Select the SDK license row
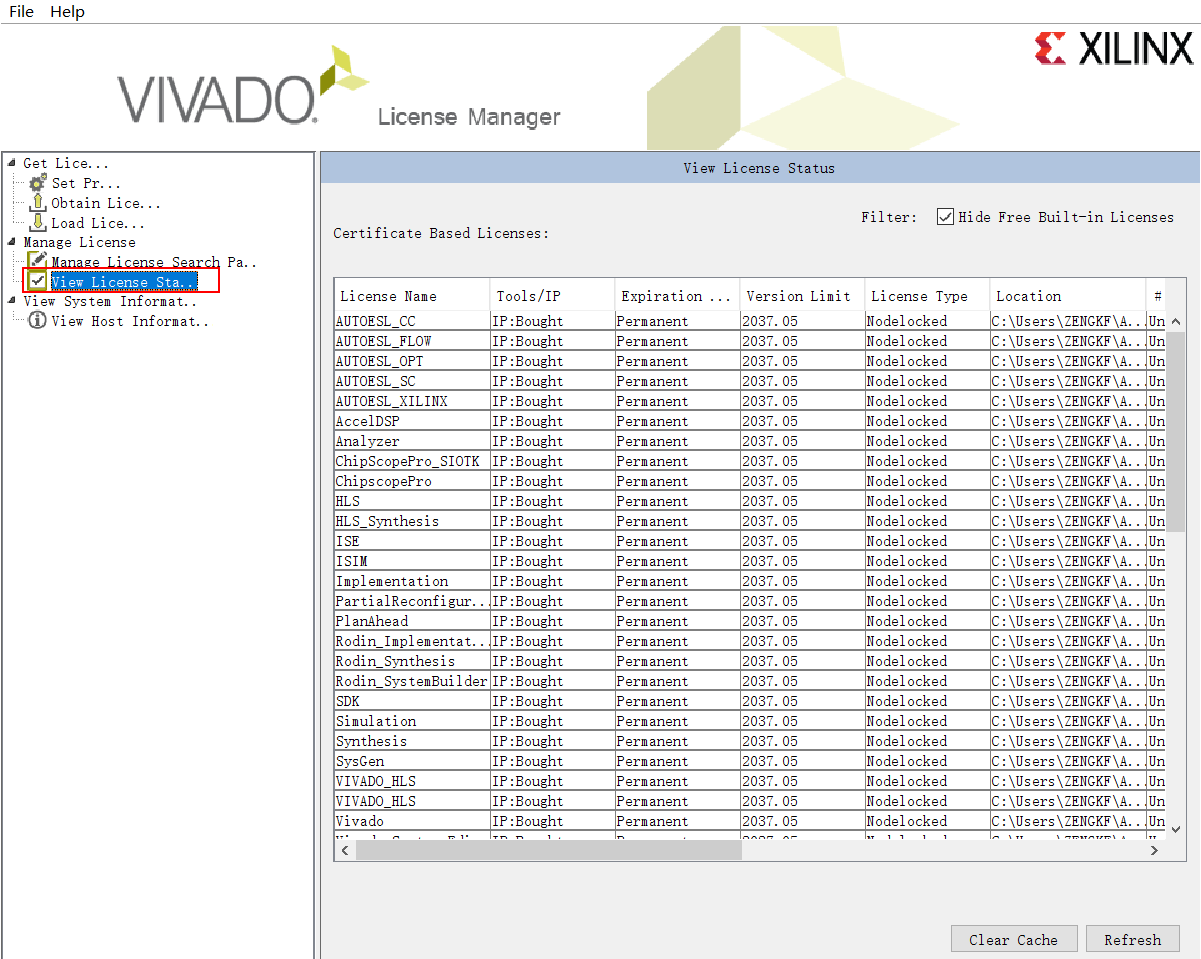Viewport: 1201px width, 959px height. click(x=750, y=701)
